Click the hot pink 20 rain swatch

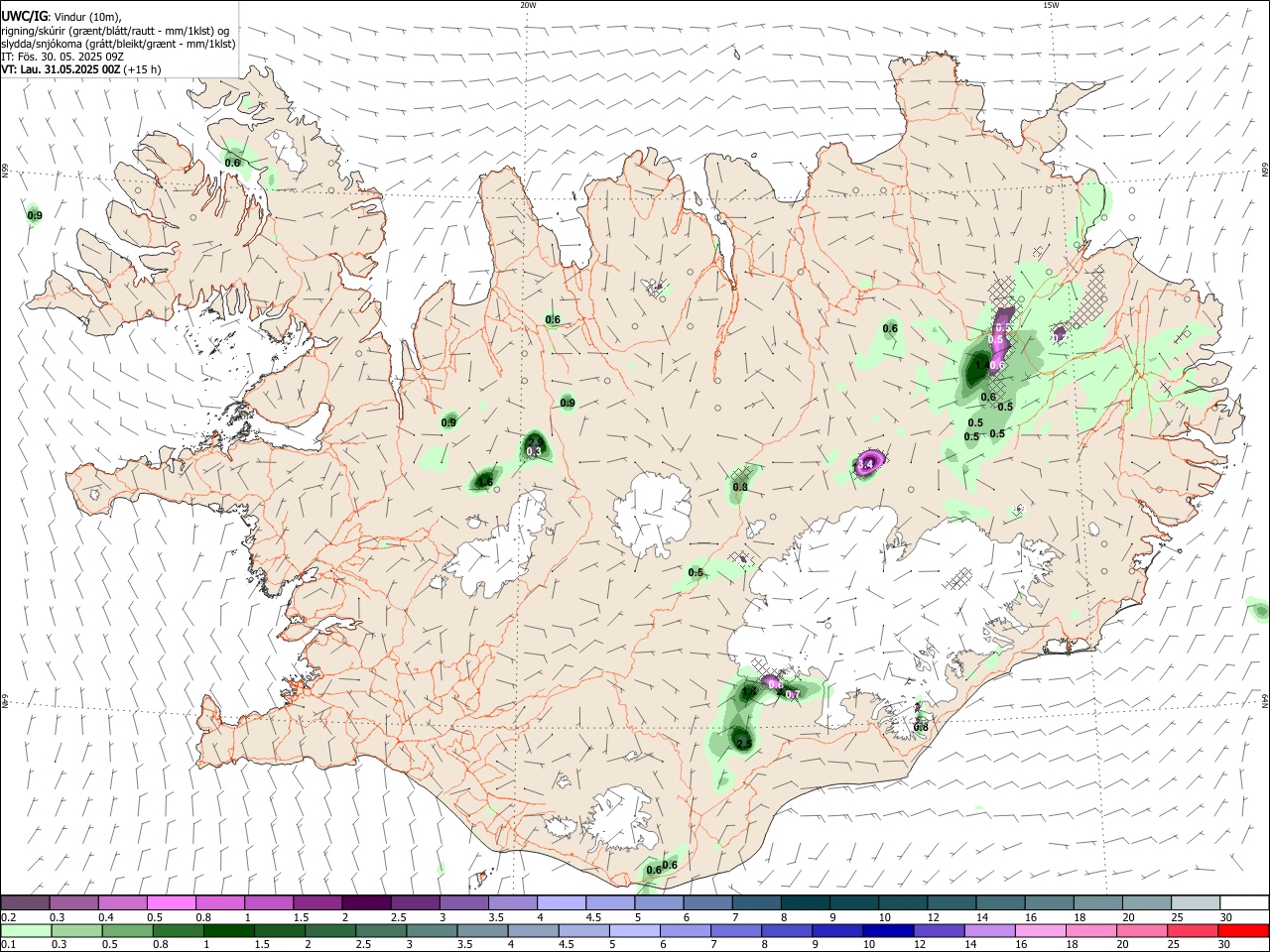[x=1142, y=930]
